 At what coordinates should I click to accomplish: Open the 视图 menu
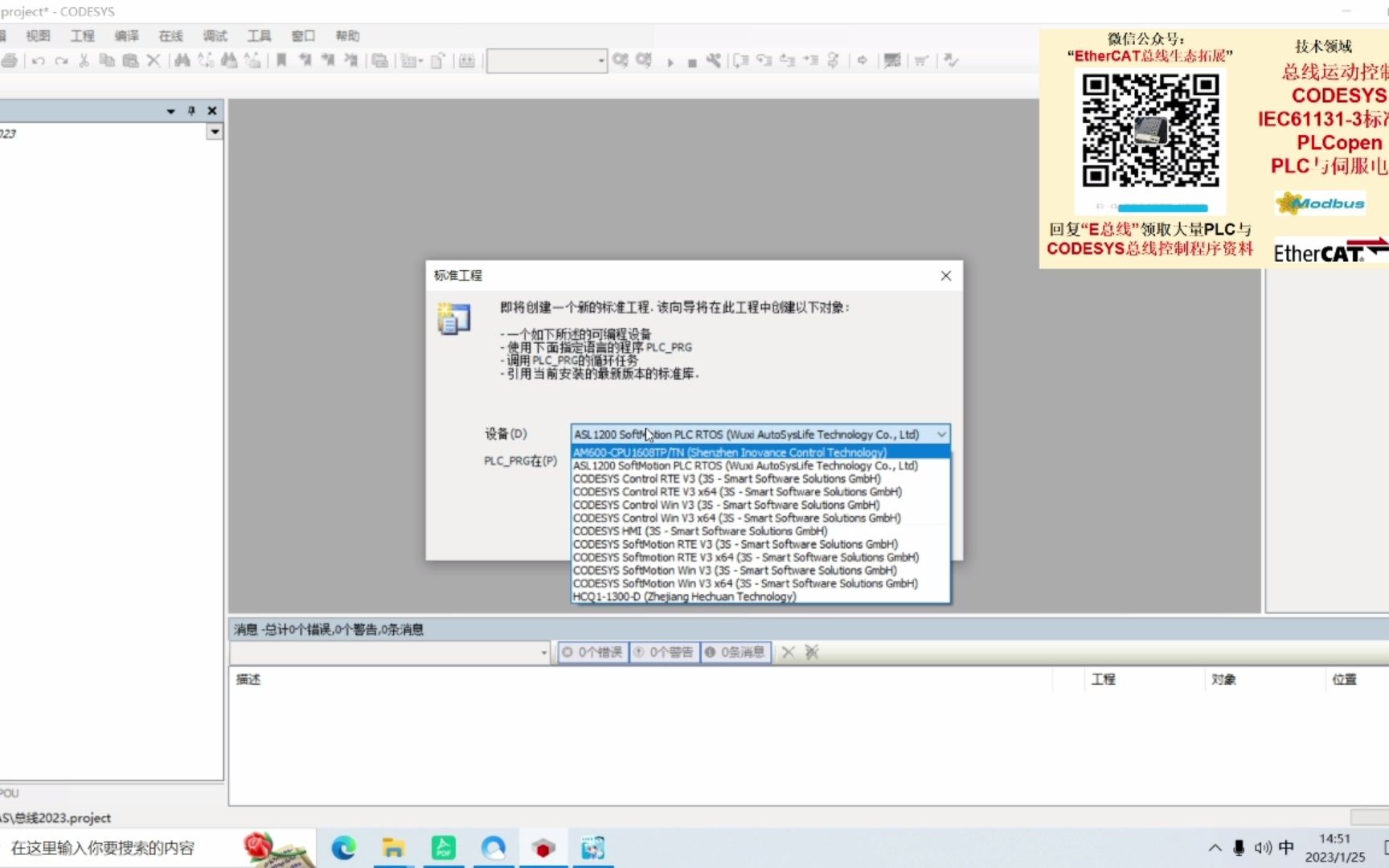coord(38,35)
